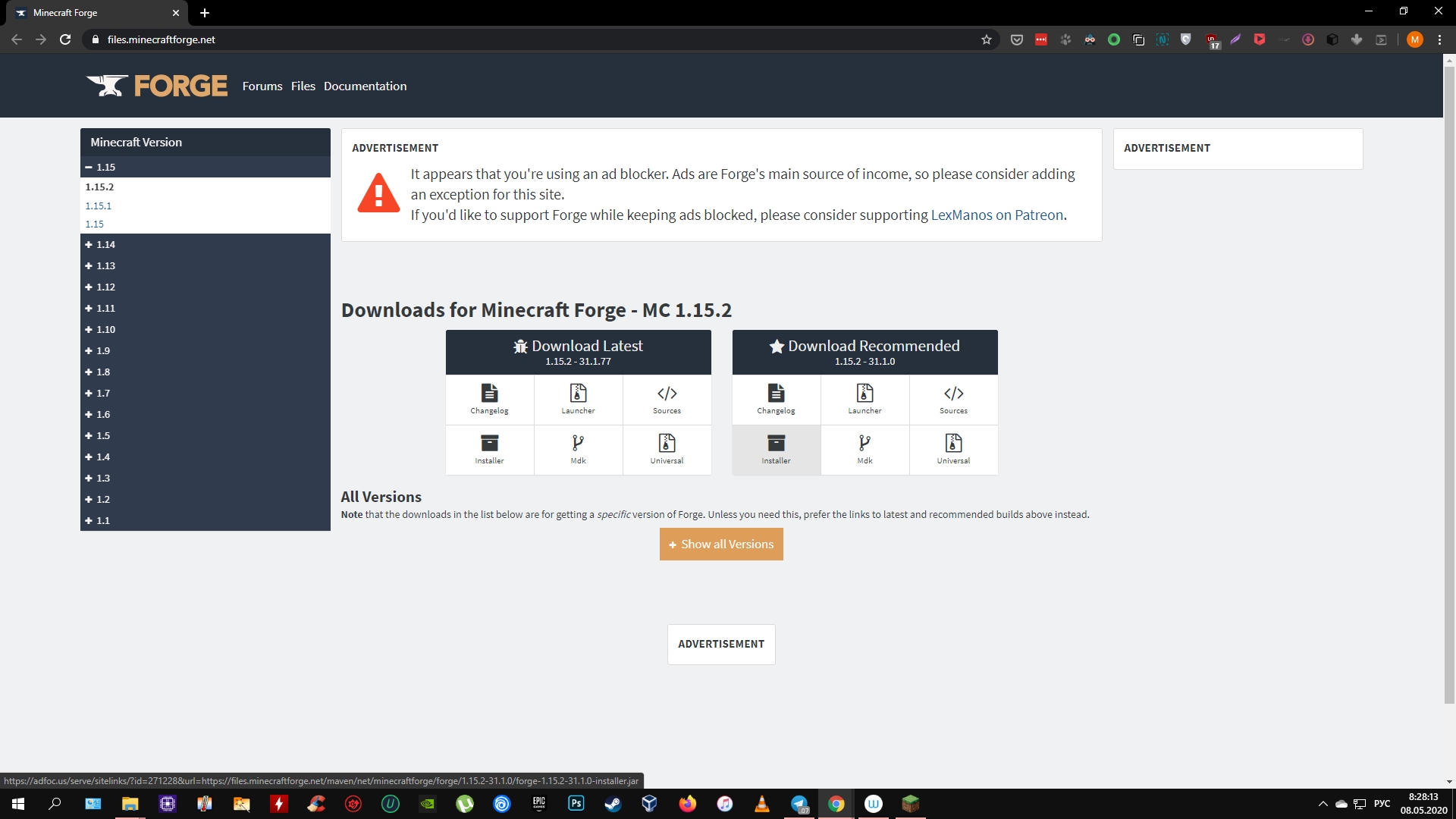Select version 1.15 sub-link
The image size is (1456, 819).
[94, 224]
